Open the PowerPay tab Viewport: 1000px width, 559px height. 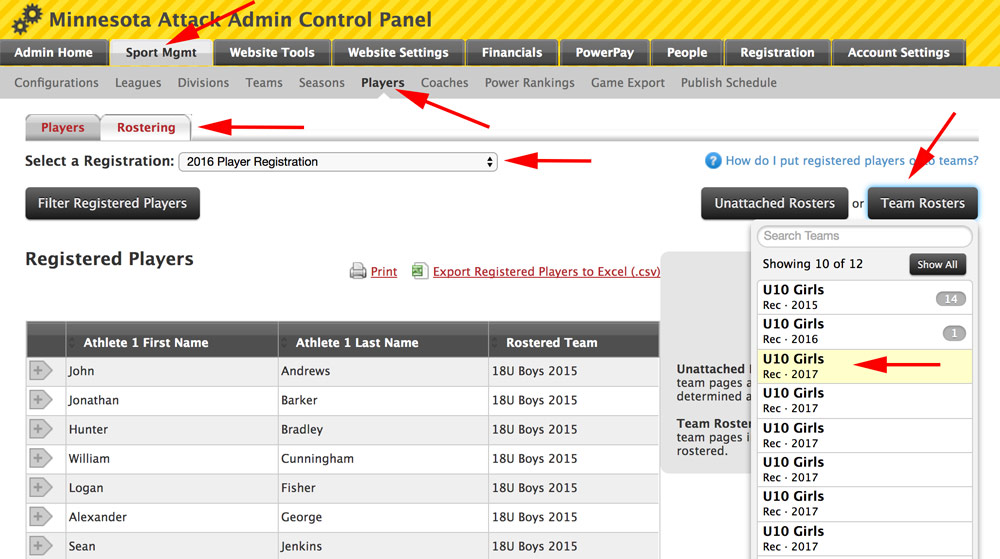pyautogui.click(x=605, y=52)
